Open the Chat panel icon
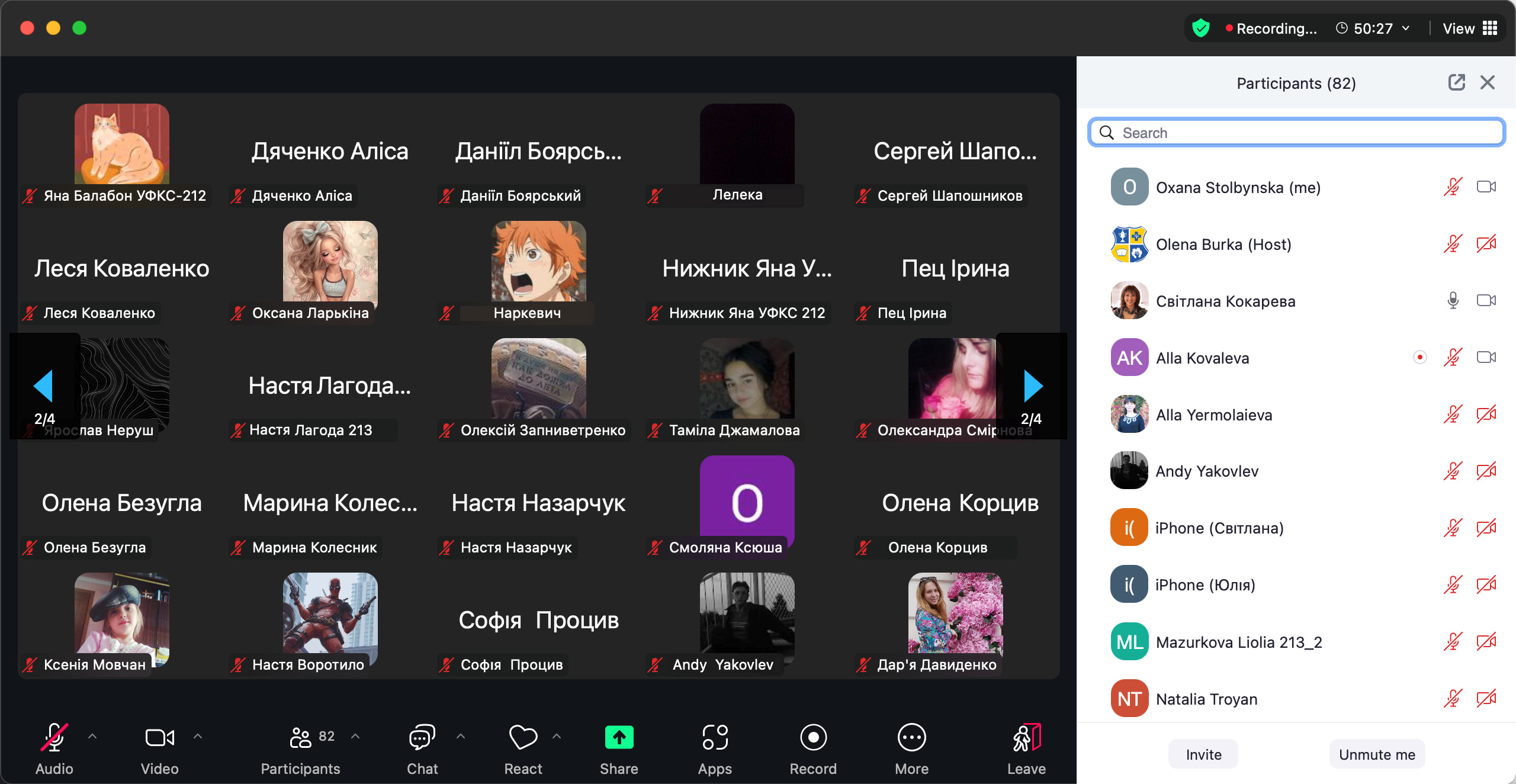This screenshot has height=784, width=1516. click(x=422, y=738)
